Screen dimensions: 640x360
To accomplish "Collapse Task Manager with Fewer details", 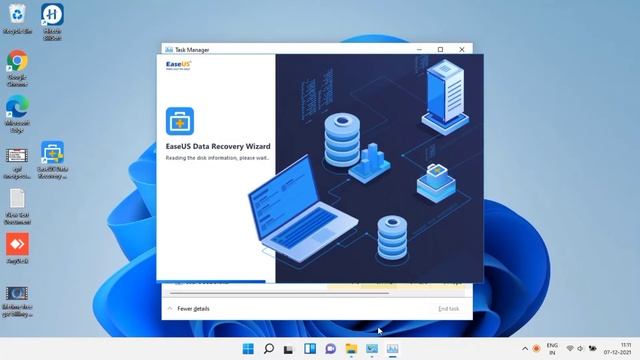I will 189,309.
